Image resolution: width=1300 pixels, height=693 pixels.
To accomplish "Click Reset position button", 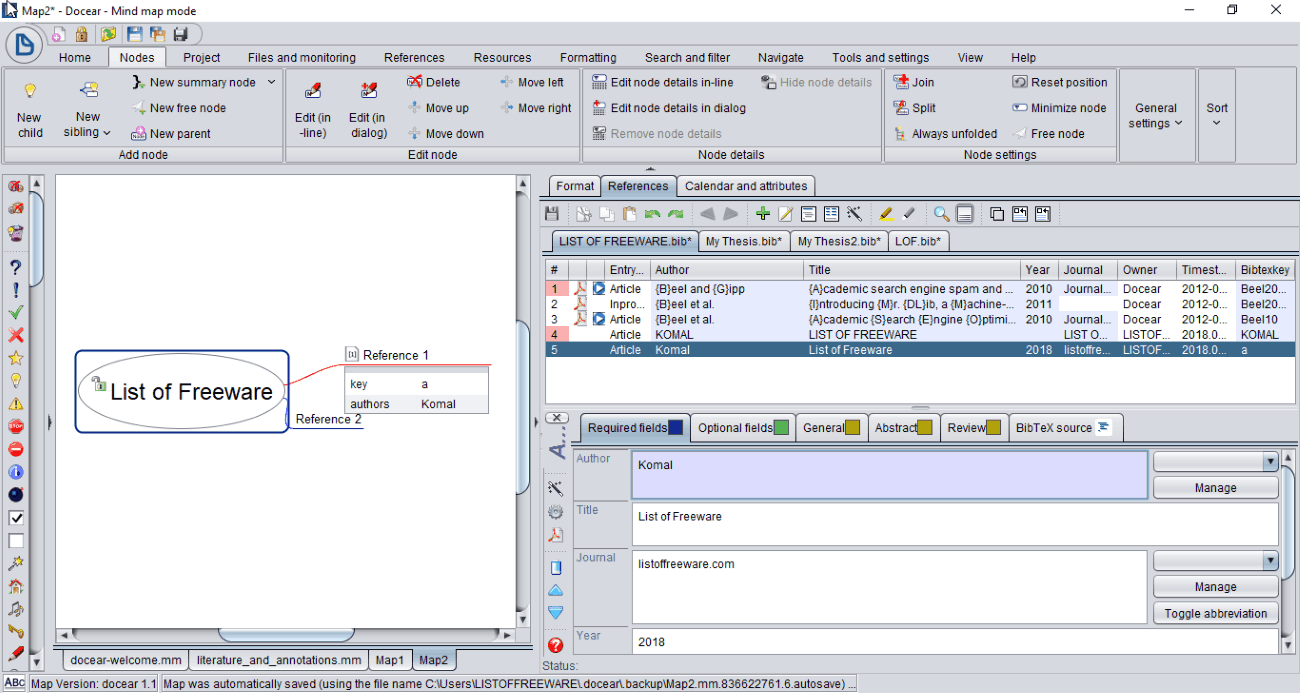I will 1060,82.
